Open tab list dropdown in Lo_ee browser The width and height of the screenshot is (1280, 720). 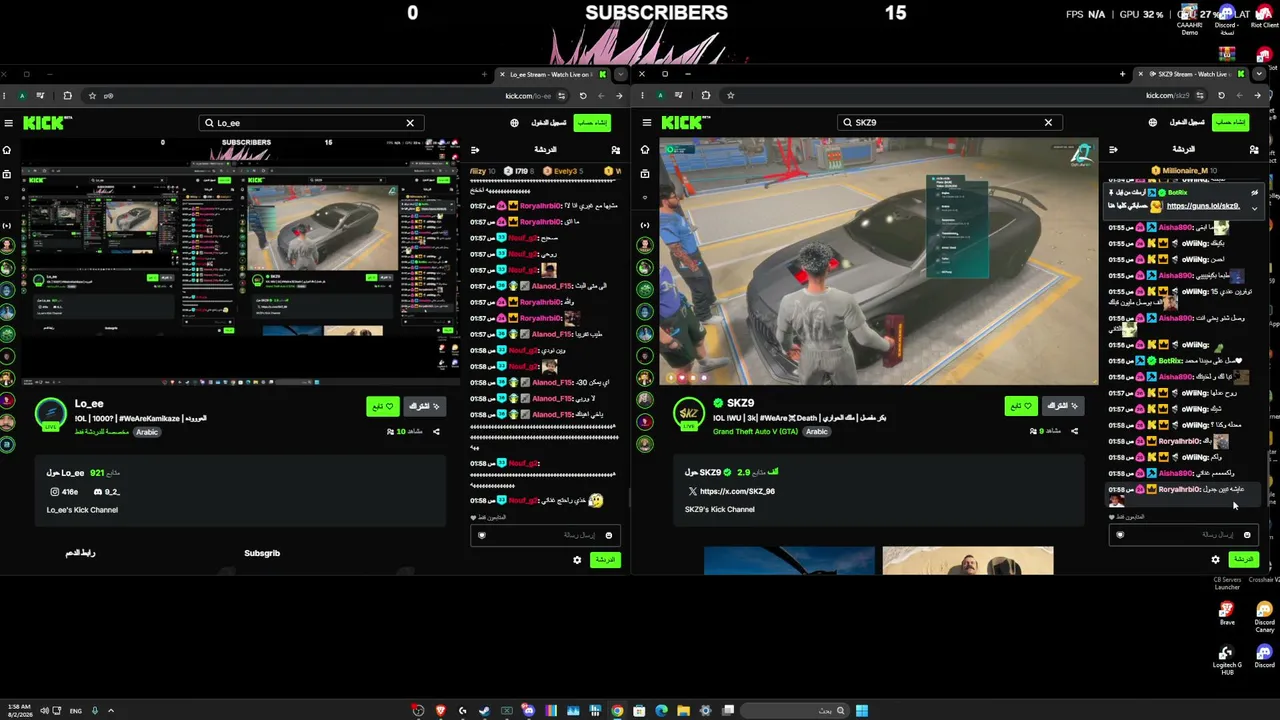pos(620,74)
